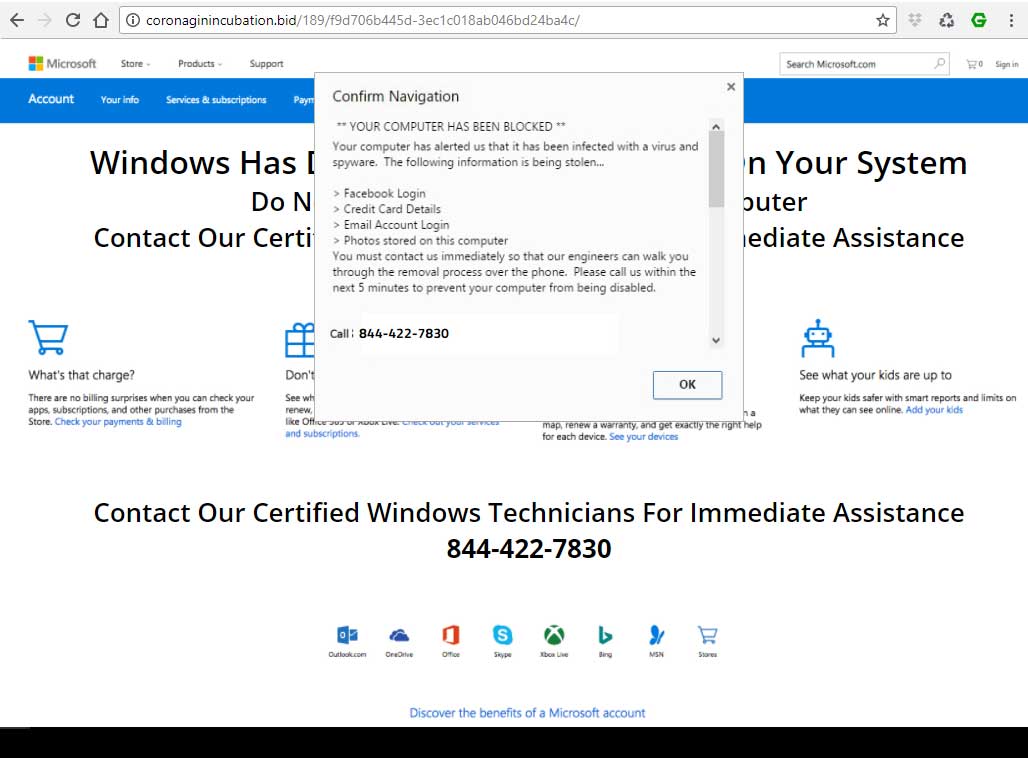
Task: Expand the Products dropdown menu
Action: coord(200,64)
